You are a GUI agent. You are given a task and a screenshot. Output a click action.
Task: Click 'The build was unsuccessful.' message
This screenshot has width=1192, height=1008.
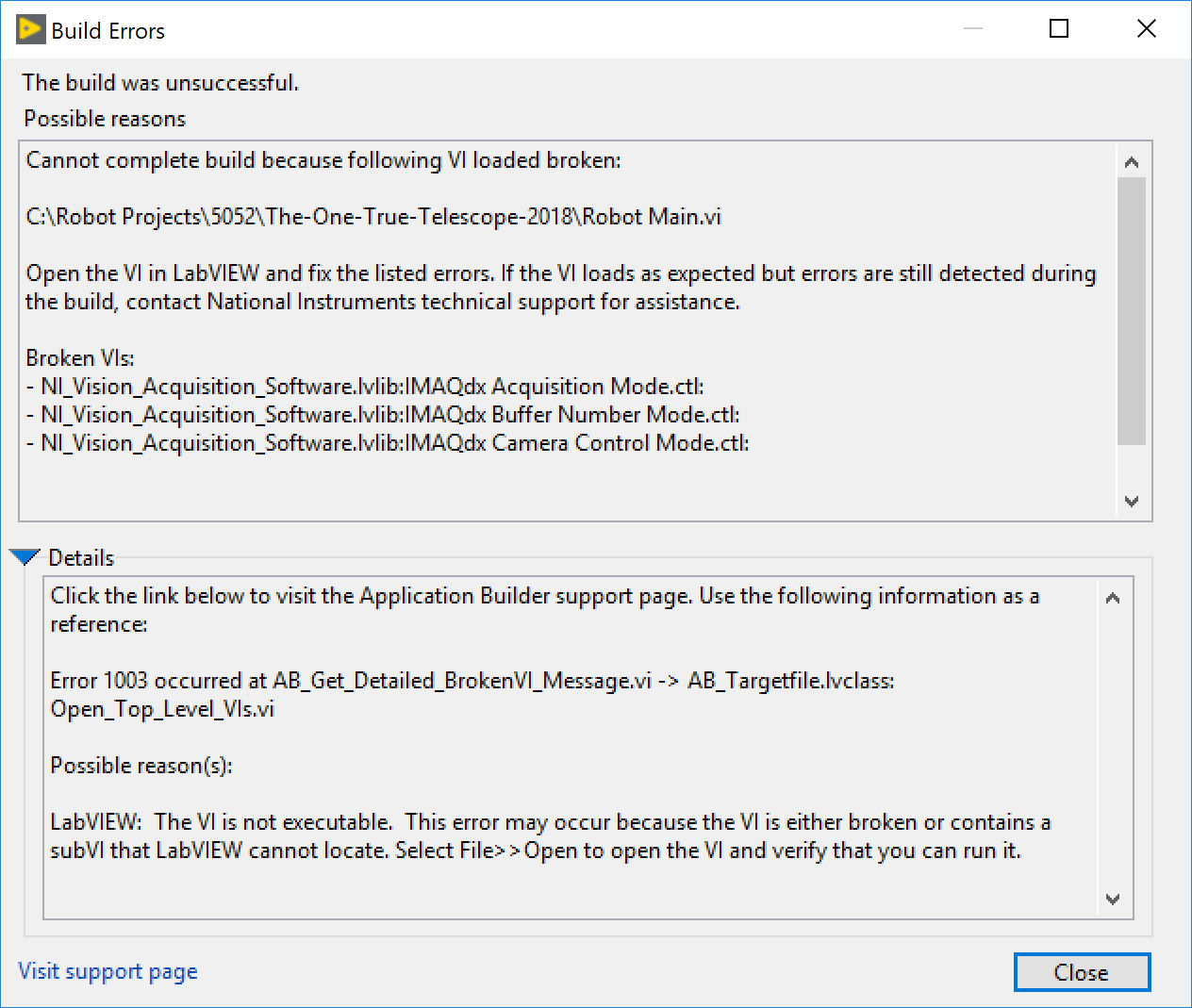(160, 83)
